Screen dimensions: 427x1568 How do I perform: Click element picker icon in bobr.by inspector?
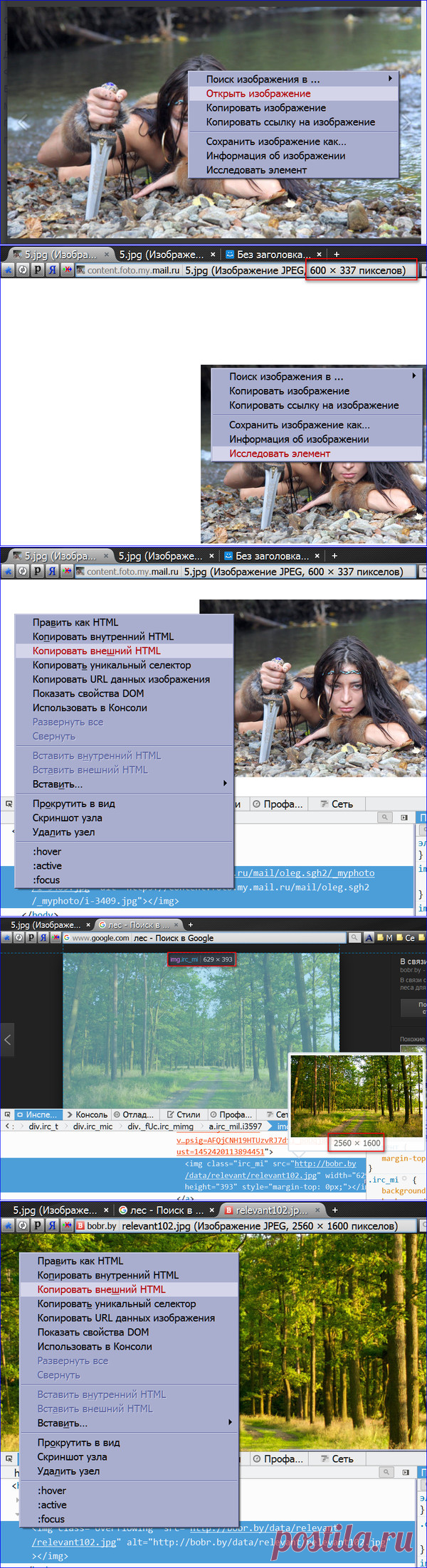tap(9, 1458)
